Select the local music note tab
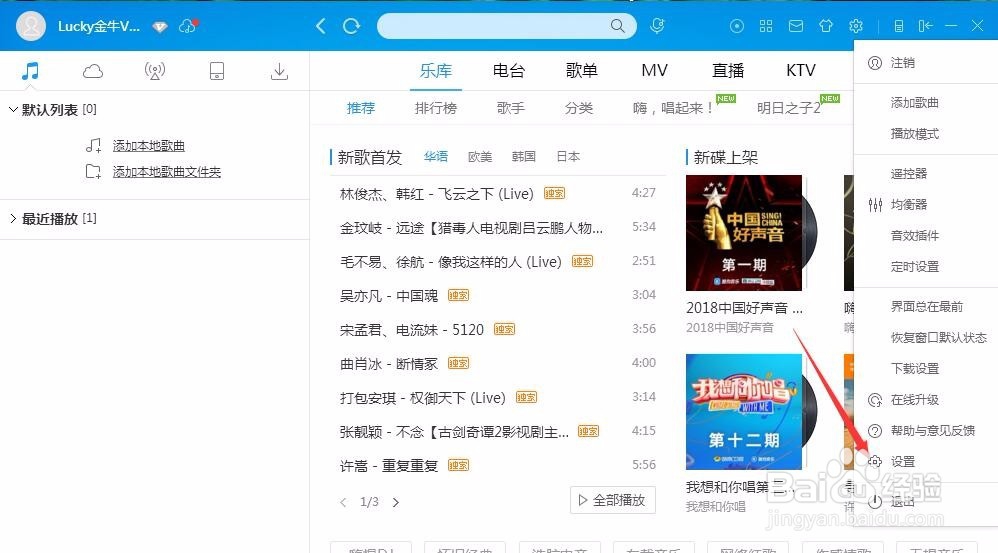Screen dimensions: 998x553 30,71
